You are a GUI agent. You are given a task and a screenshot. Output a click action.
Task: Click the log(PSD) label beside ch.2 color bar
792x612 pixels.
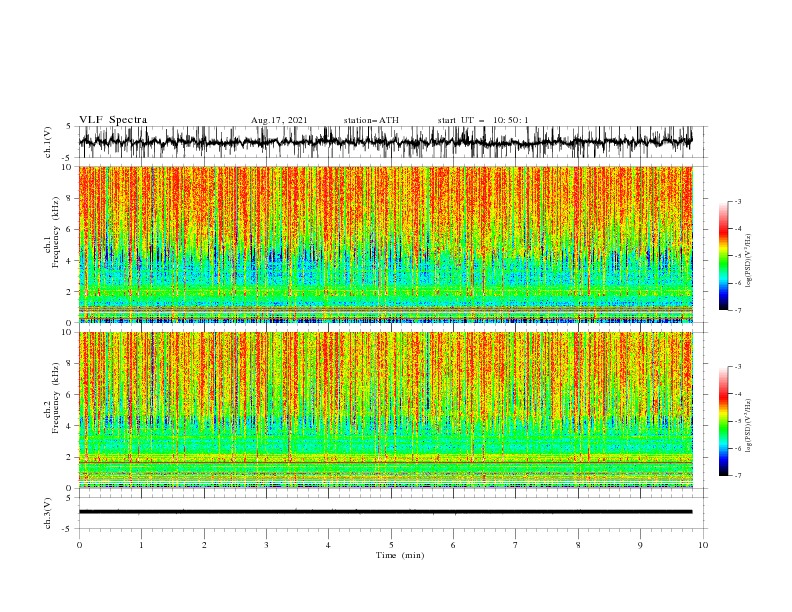click(x=748, y=424)
